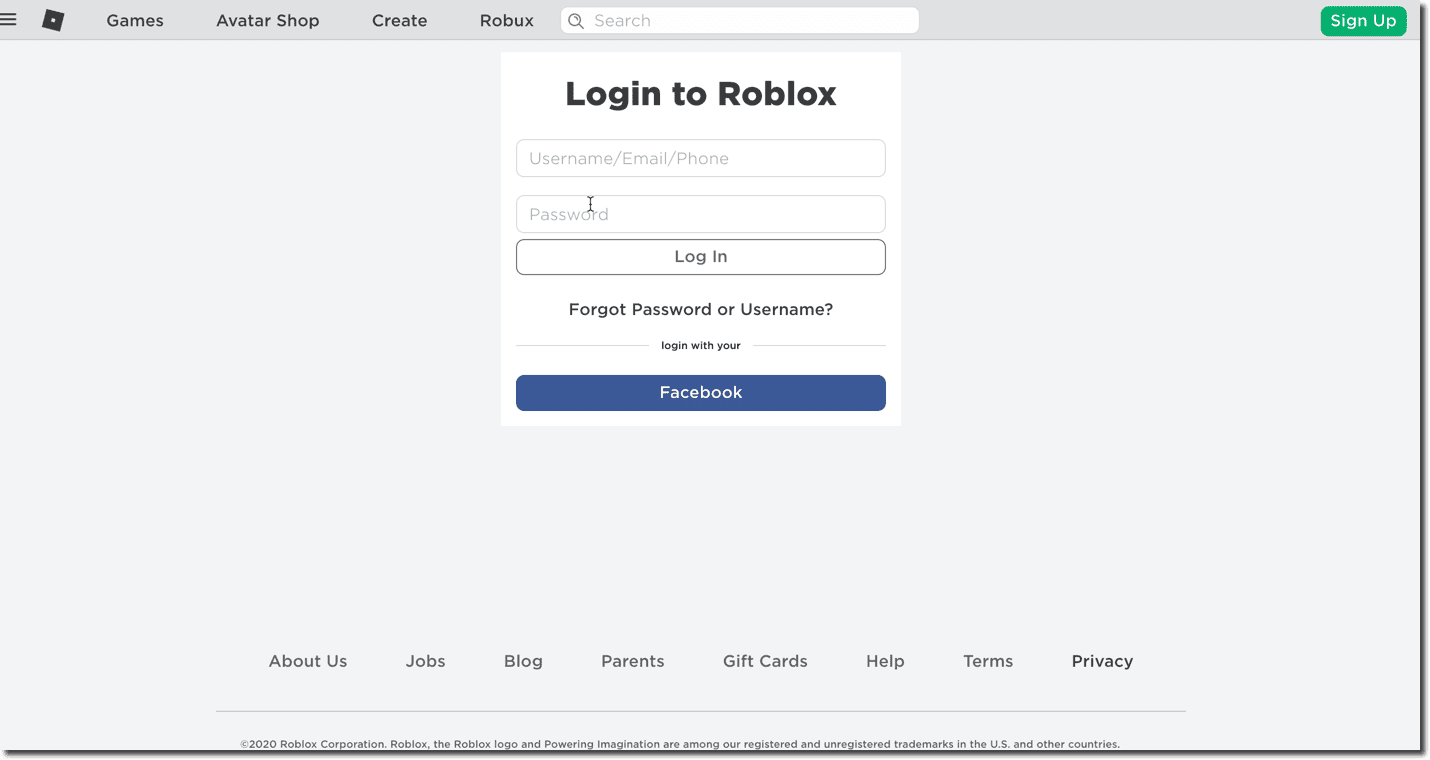Open the Roblox Blog
Screen dimensions: 1430x760
point(523,661)
